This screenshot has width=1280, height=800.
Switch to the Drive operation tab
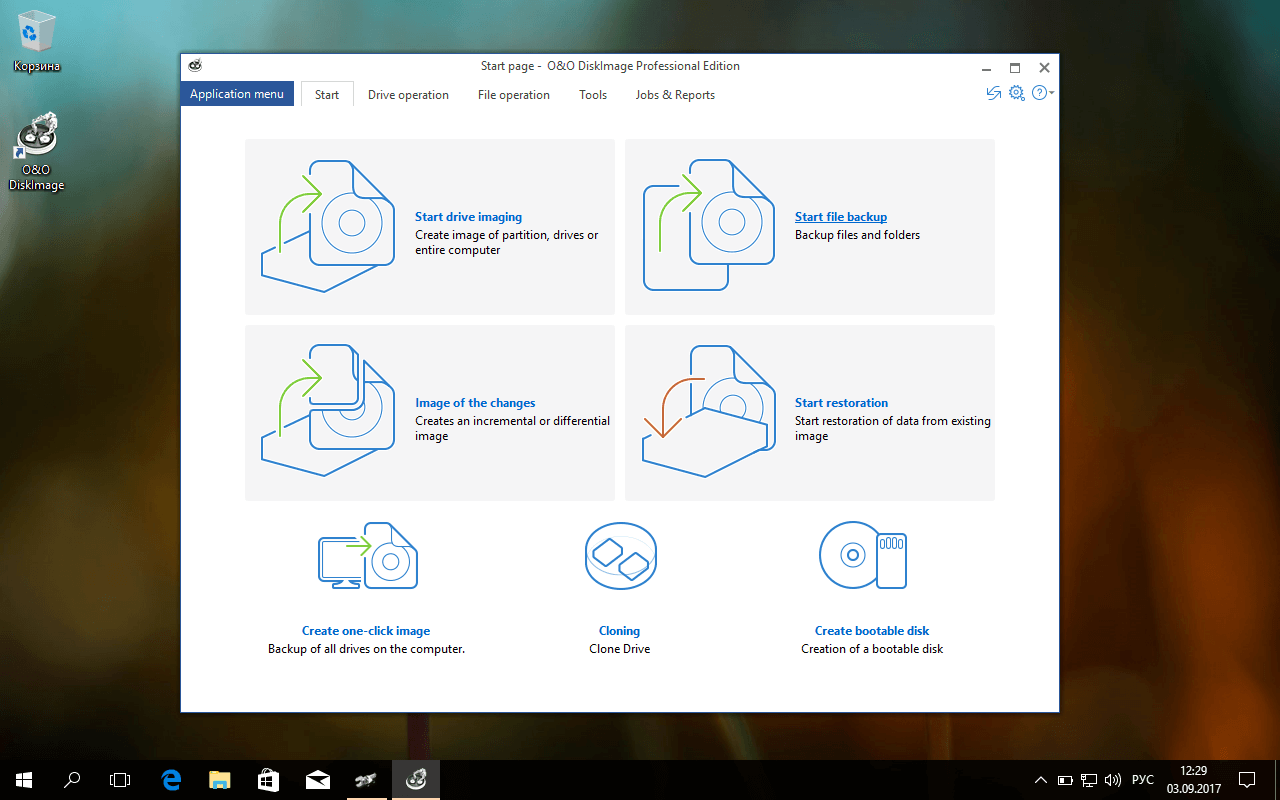408,95
